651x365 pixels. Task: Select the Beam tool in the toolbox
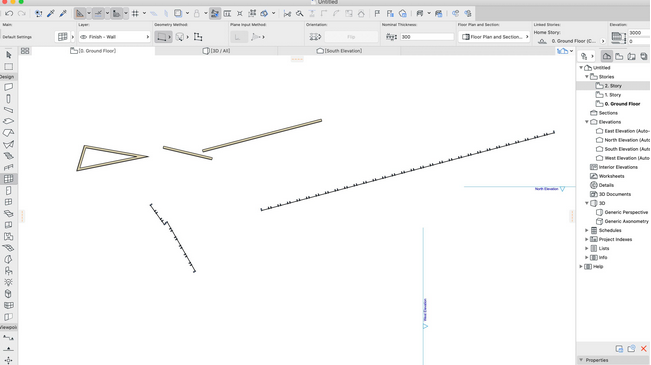point(8,110)
